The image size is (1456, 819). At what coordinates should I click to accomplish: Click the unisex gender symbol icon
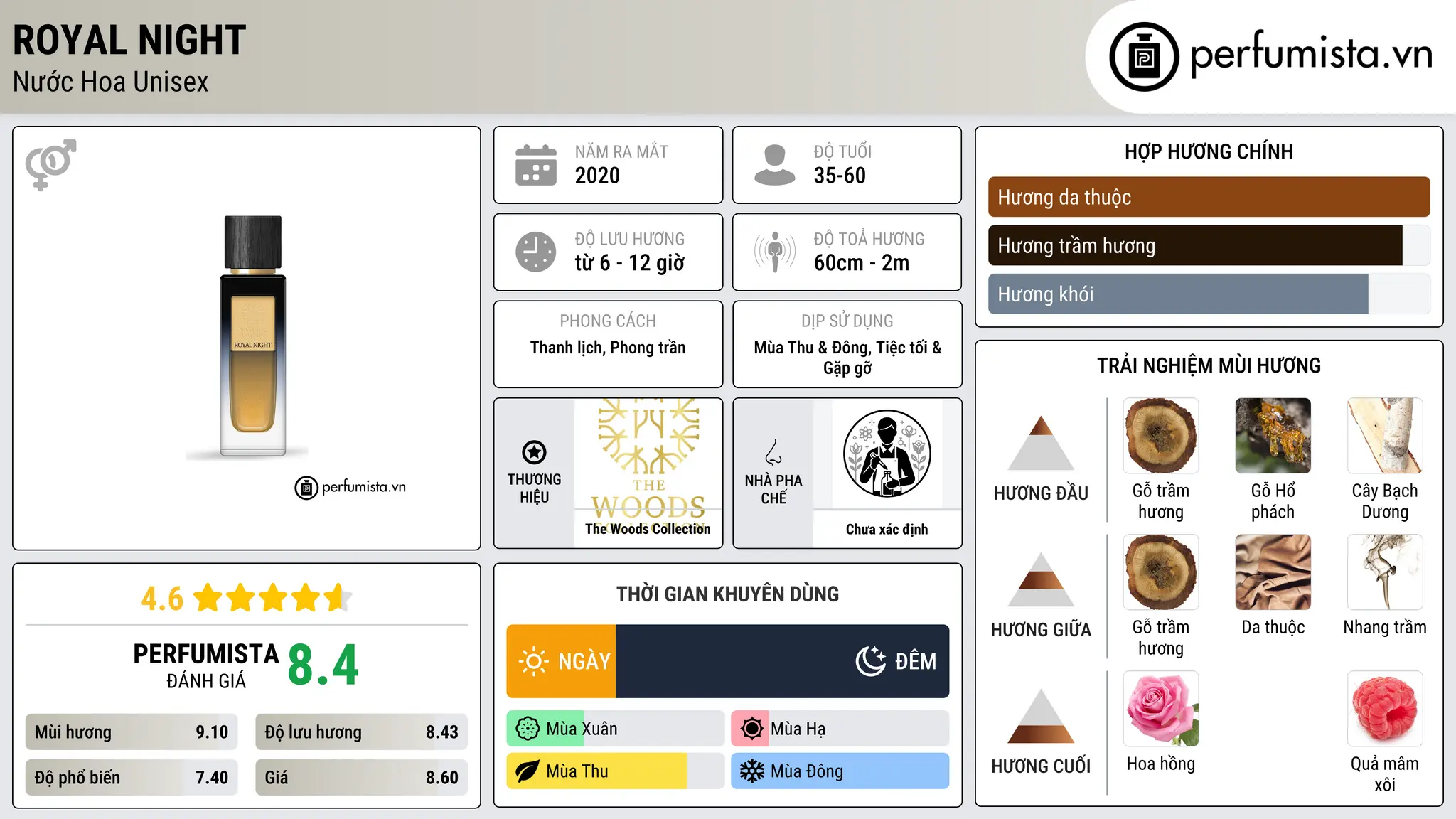point(50,165)
